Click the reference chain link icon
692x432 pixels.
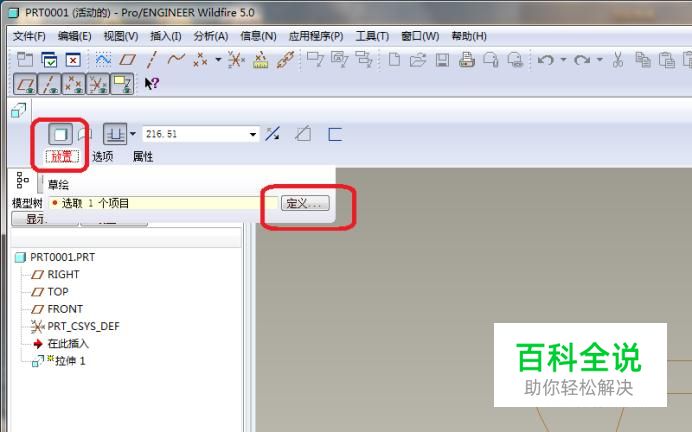coord(285,60)
